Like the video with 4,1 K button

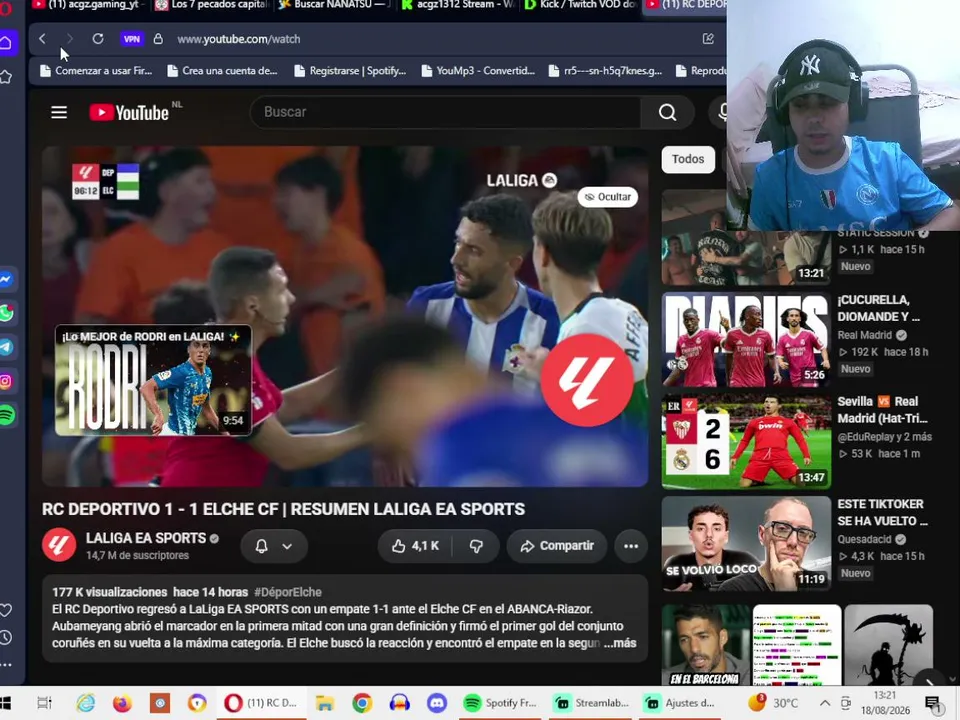(415, 546)
